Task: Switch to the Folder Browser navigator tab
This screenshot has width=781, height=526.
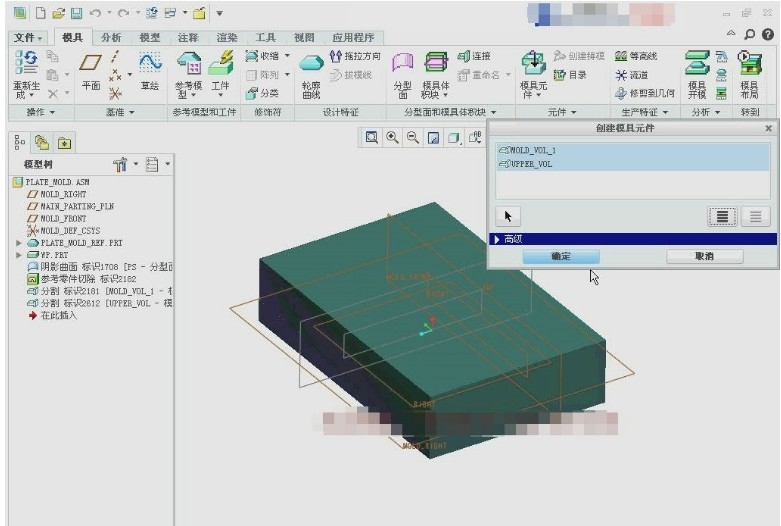Action: pyautogui.click(x=42, y=143)
